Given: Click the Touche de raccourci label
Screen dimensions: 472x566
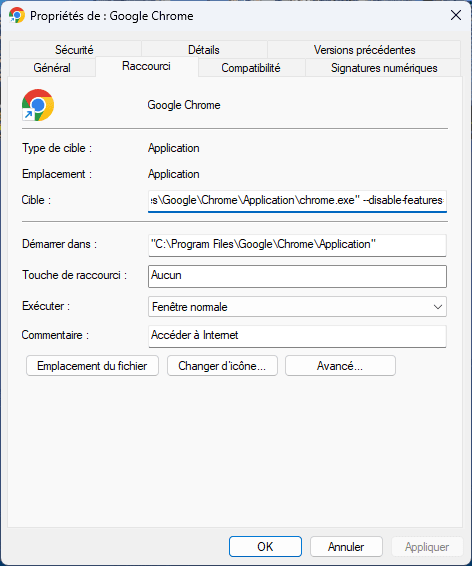Looking at the screenshot, I should [74, 275].
